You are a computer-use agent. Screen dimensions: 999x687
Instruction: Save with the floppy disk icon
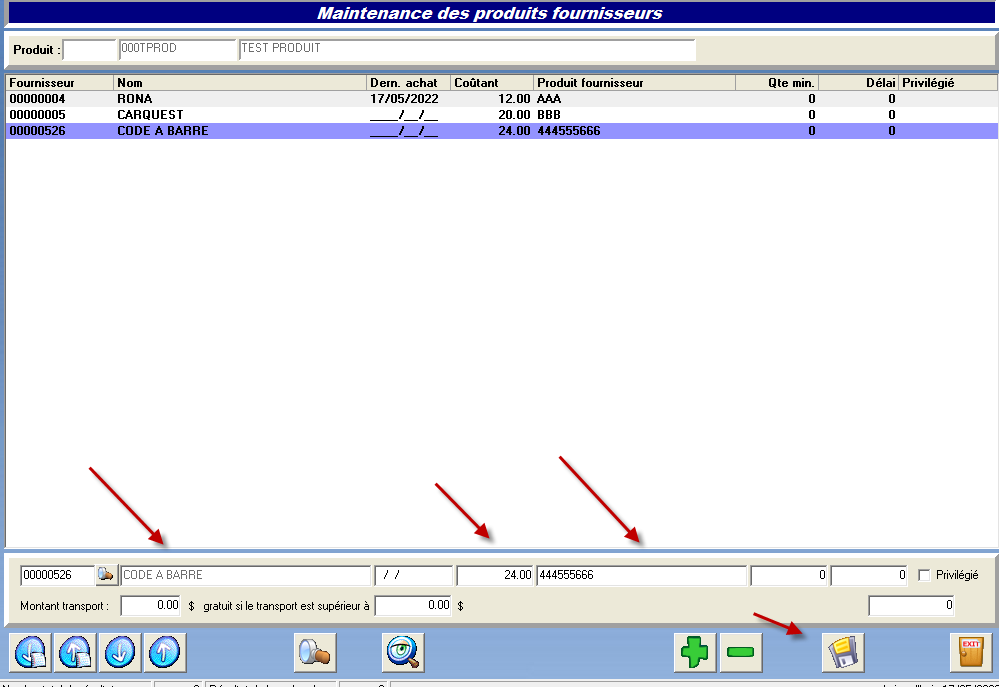pos(843,653)
